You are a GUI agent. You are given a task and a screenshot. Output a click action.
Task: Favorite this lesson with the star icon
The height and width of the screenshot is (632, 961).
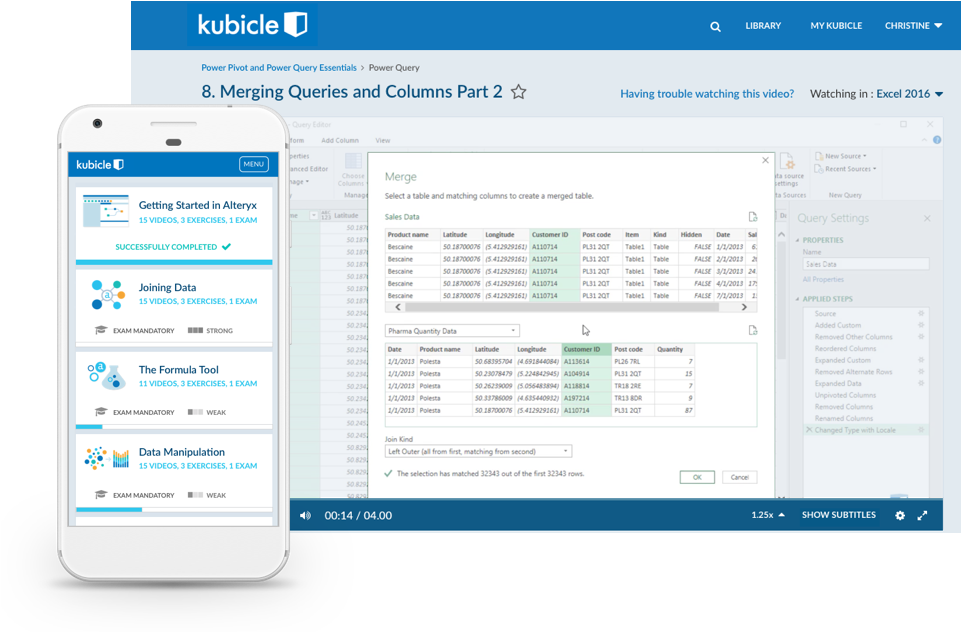pyautogui.click(x=518, y=92)
